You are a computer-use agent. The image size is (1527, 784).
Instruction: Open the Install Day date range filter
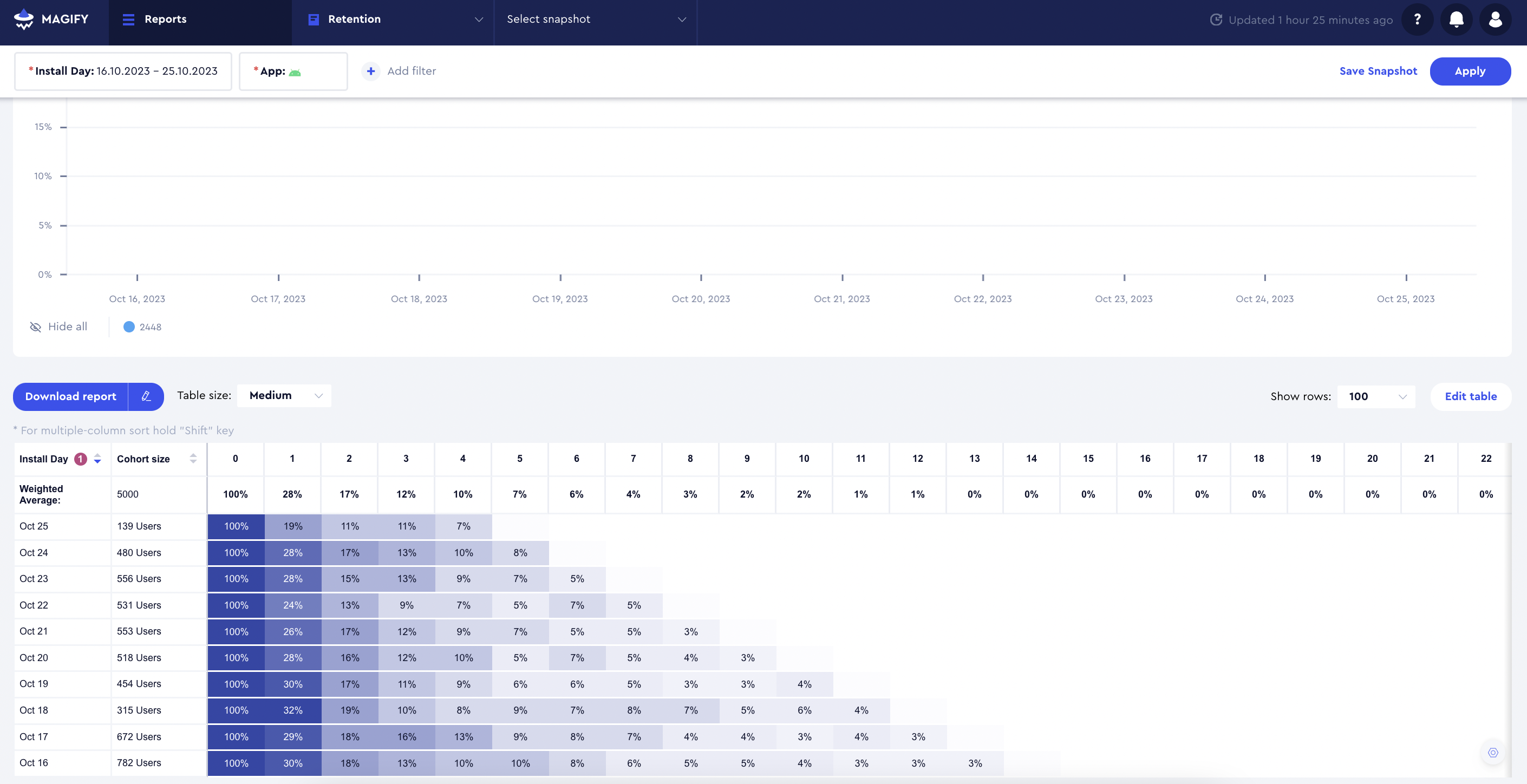(x=123, y=71)
